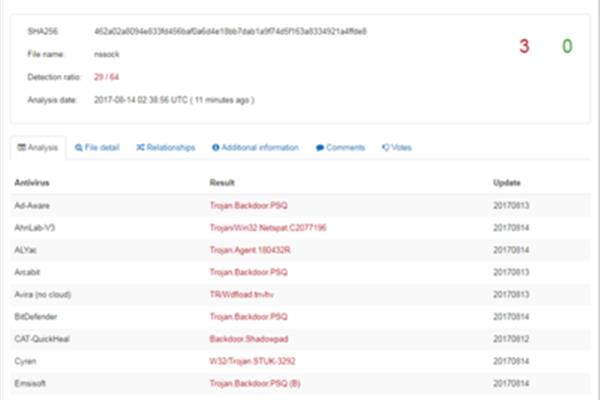This screenshot has height=400, width=600.
Task: Switch to the Comments tab
Action: [341, 148]
